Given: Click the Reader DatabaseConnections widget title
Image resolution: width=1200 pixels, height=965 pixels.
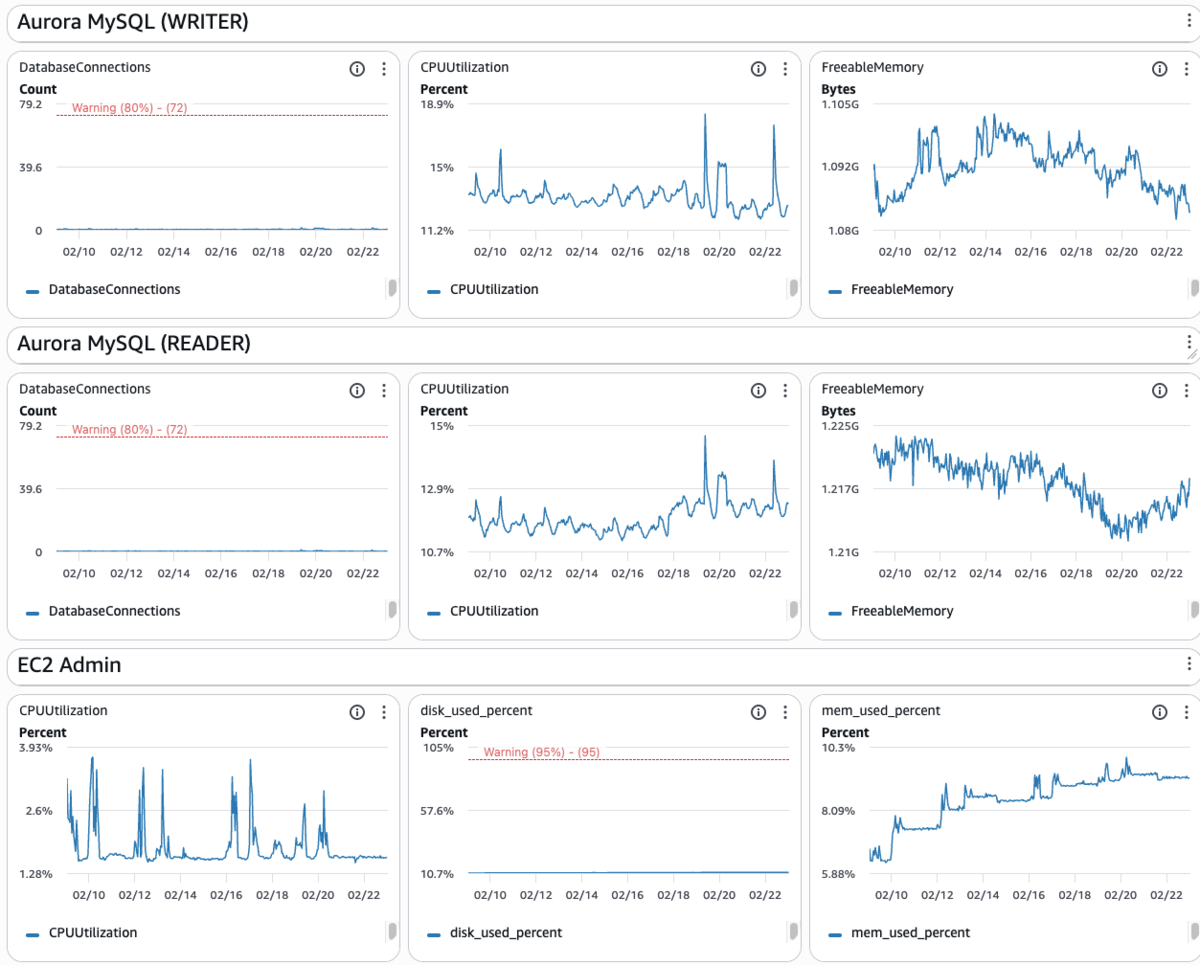Looking at the screenshot, I should tap(85, 389).
